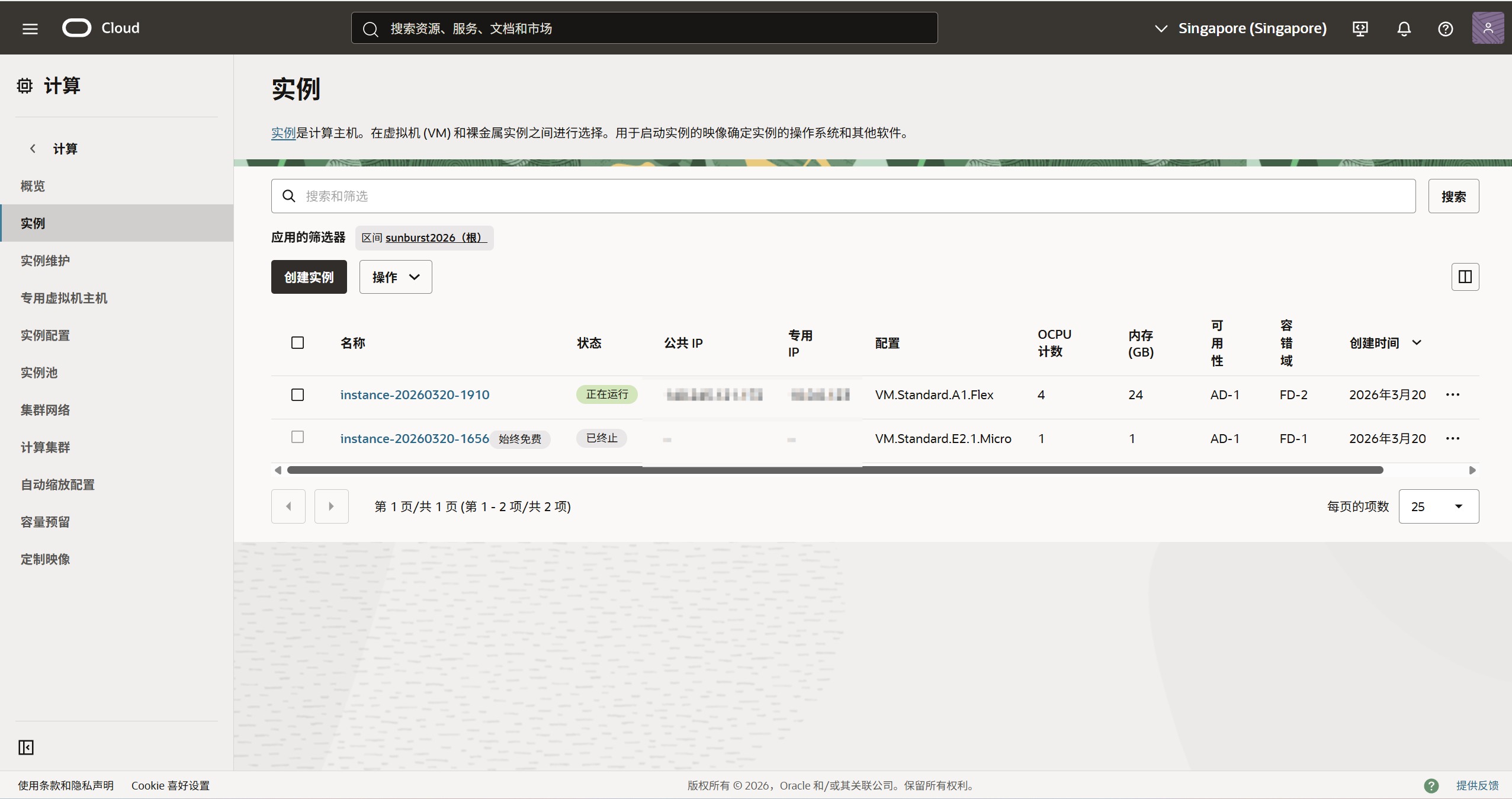1512x799 pixels.
Task: Collapse the sidebar with the bottom-left icon
Action: (x=25, y=747)
